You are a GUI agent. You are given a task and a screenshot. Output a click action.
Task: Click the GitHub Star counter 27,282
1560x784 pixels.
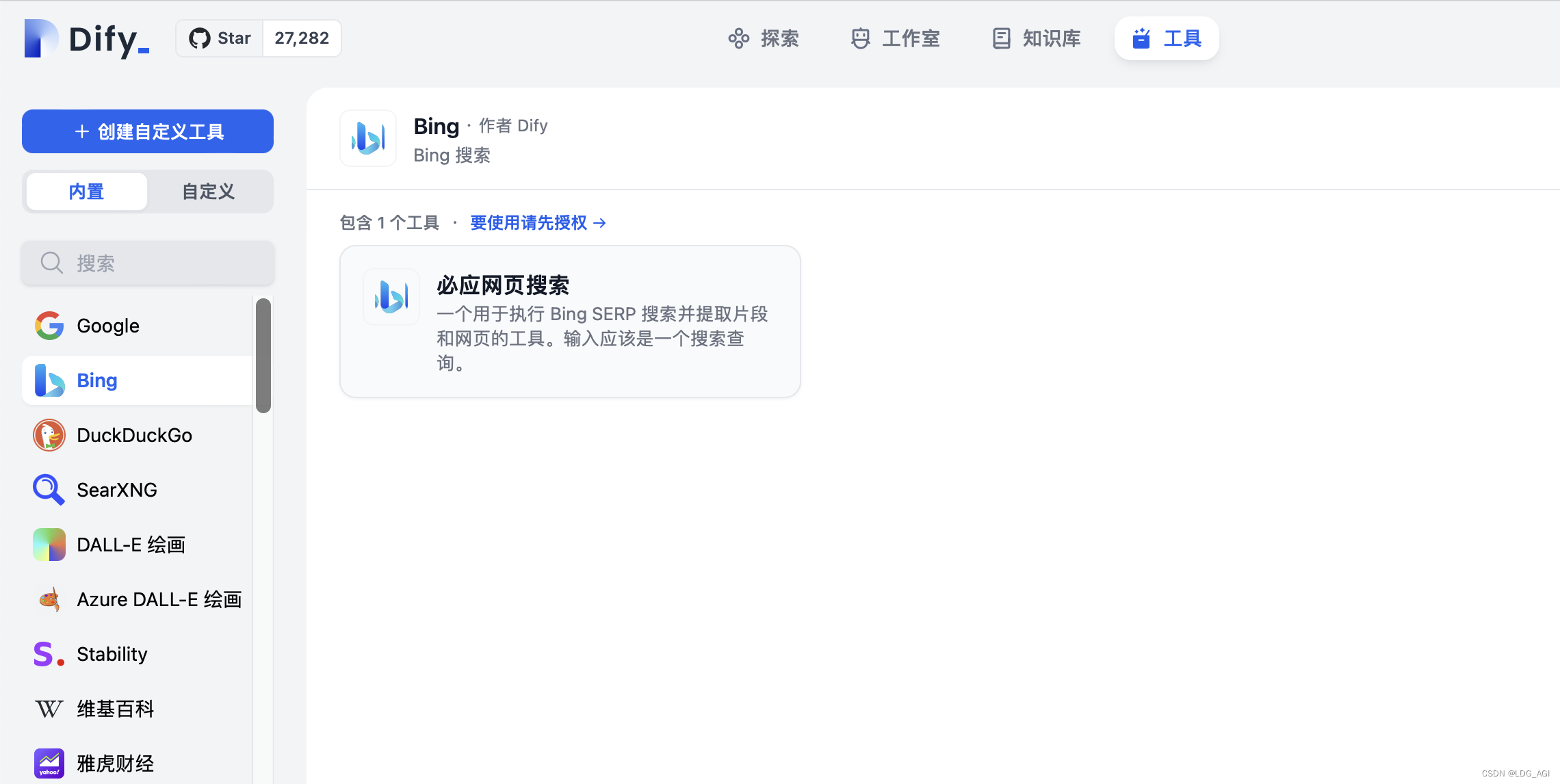[301, 38]
